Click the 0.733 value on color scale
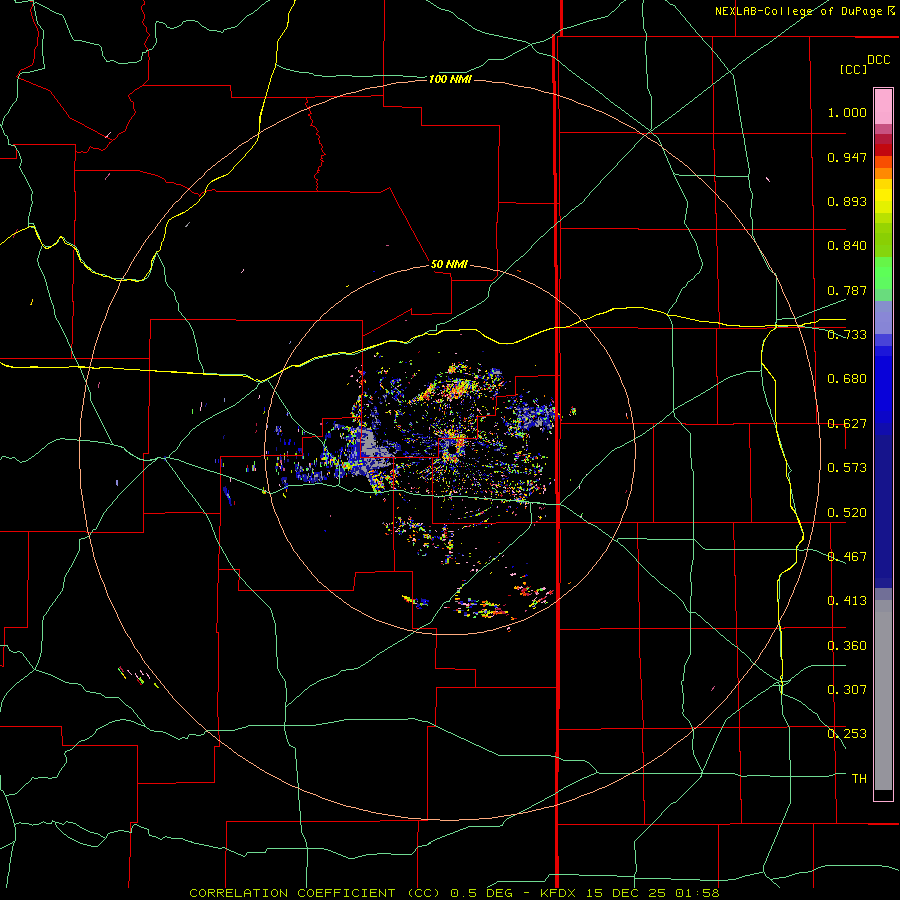The height and width of the screenshot is (900, 900). click(847, 335)
